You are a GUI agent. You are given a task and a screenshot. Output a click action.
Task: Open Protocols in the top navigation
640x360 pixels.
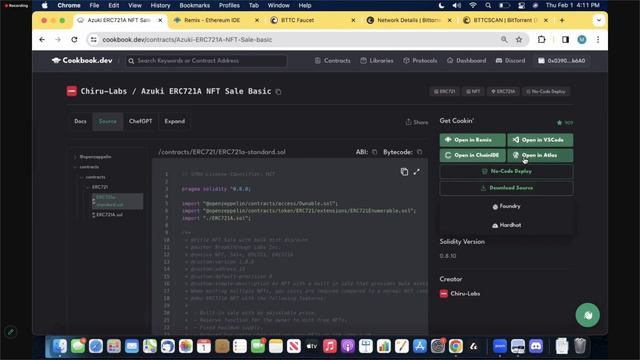(x=420, y=60)
